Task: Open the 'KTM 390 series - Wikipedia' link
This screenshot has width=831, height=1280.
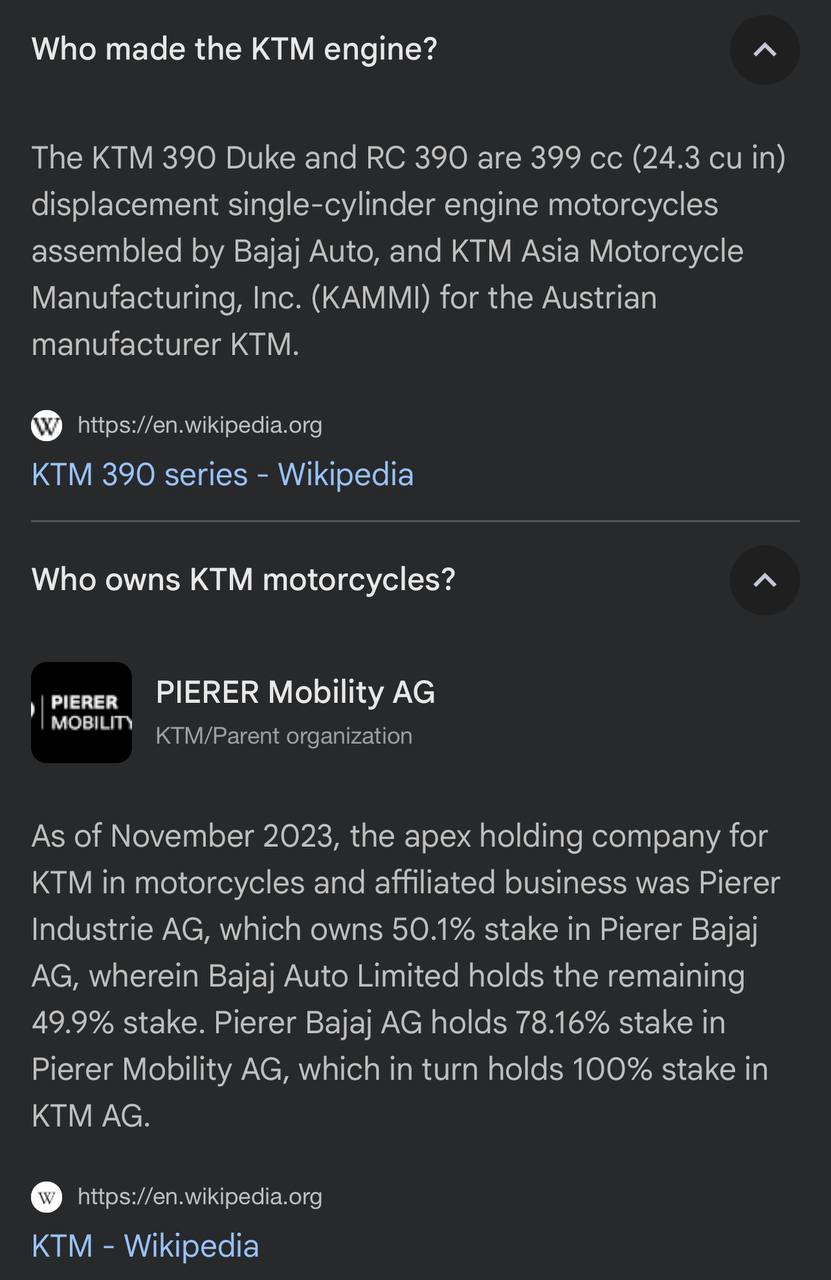Action: tap(223, 474)
